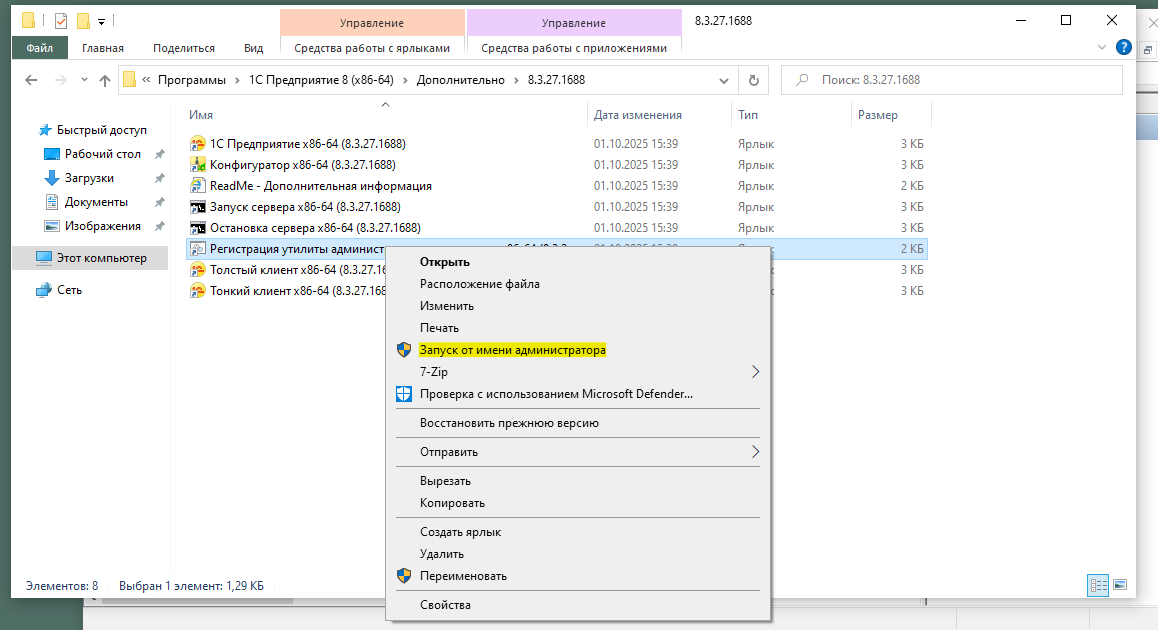Expand the 7-Zip submenu
This screenshot has width=1158, height=630.
755,372
